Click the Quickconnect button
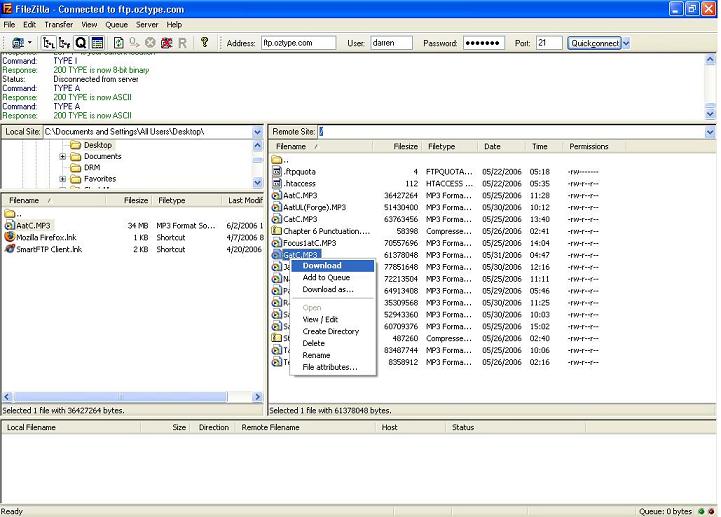Screen dimensions: 721x517 [x=594, y=43]
